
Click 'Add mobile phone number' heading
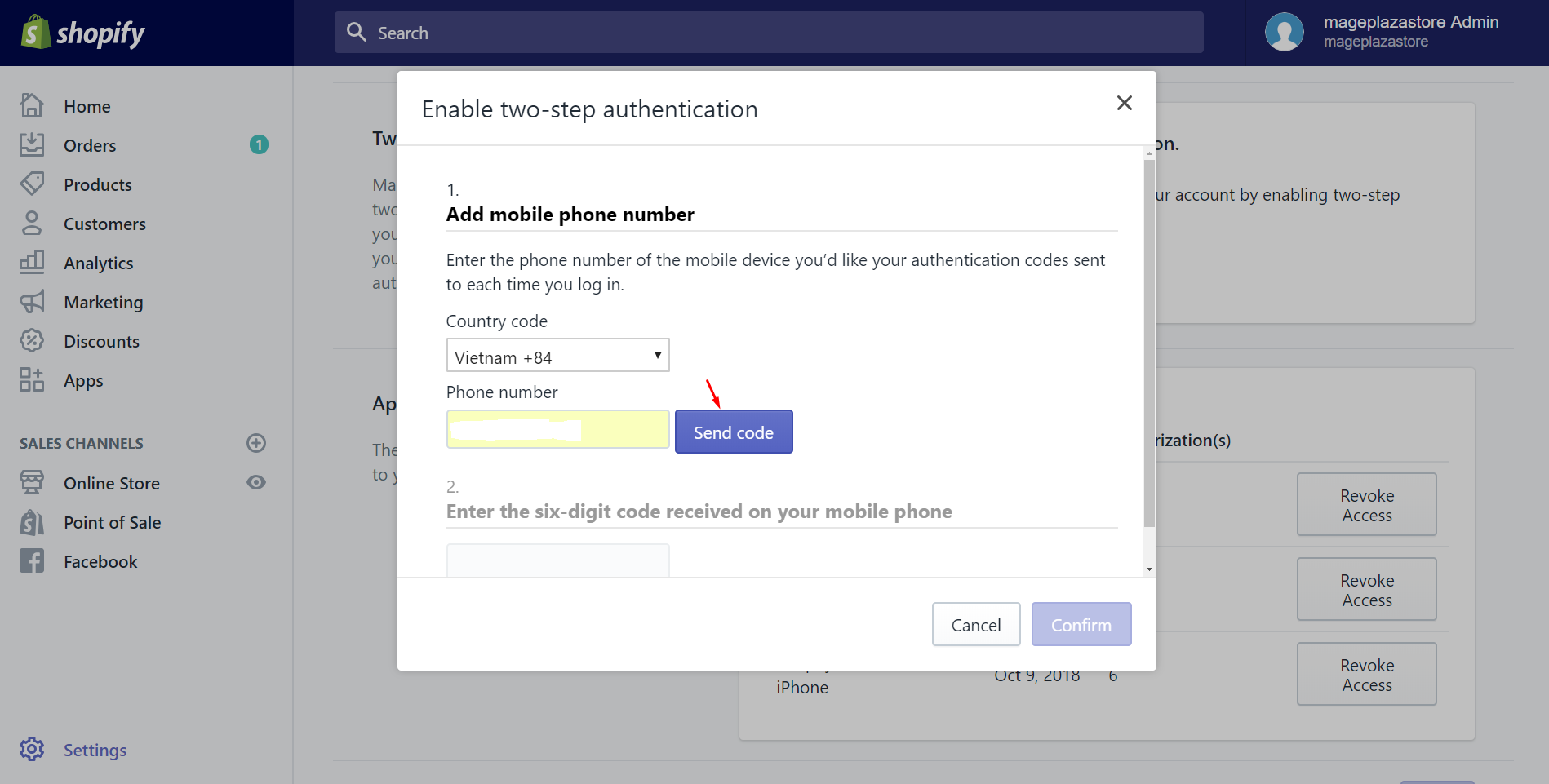pyautogui.click(x=570, y=215)
